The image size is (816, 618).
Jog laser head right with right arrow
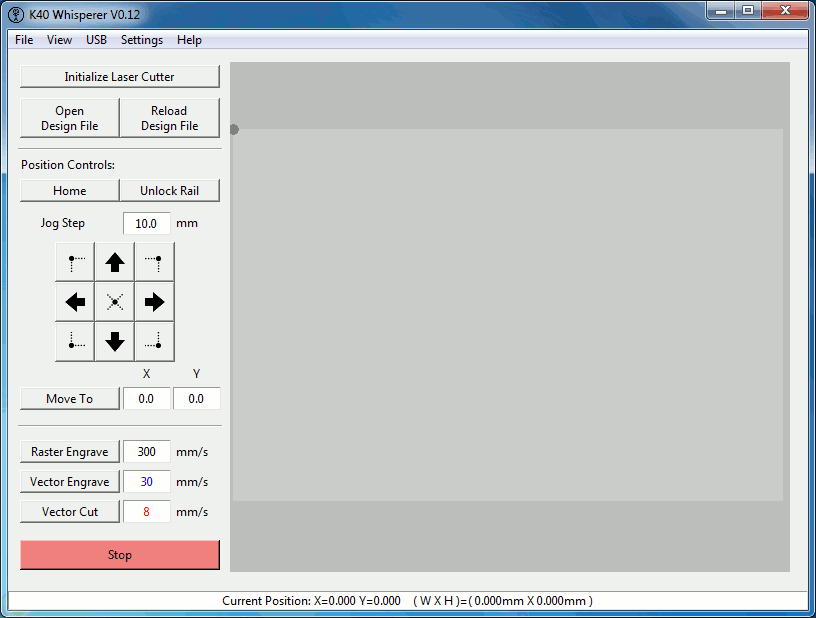pyautogui.click(x=155, y=302)
